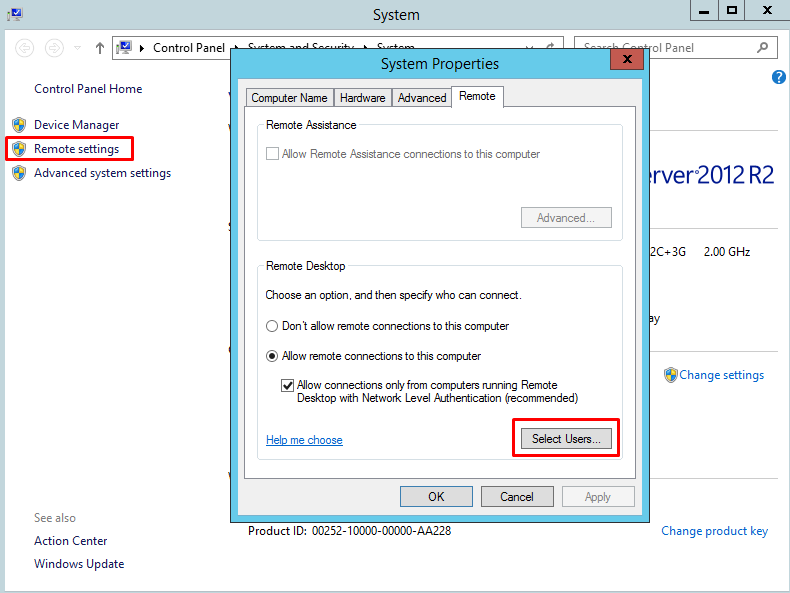Image resolution: width=790 pixels, height=593 pixels.
Task: Switch to the Hardware tab
Action: [x=362, y=98]
